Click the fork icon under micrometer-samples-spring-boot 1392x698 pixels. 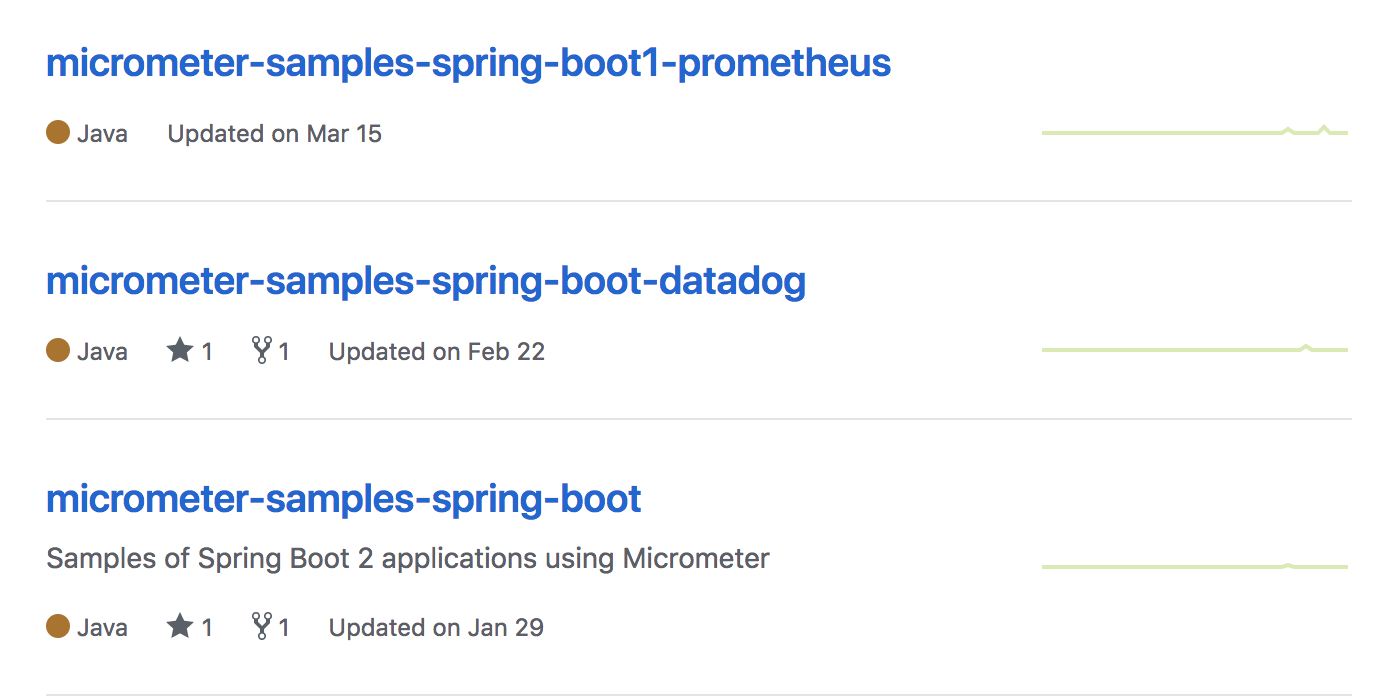pos(261,626)
